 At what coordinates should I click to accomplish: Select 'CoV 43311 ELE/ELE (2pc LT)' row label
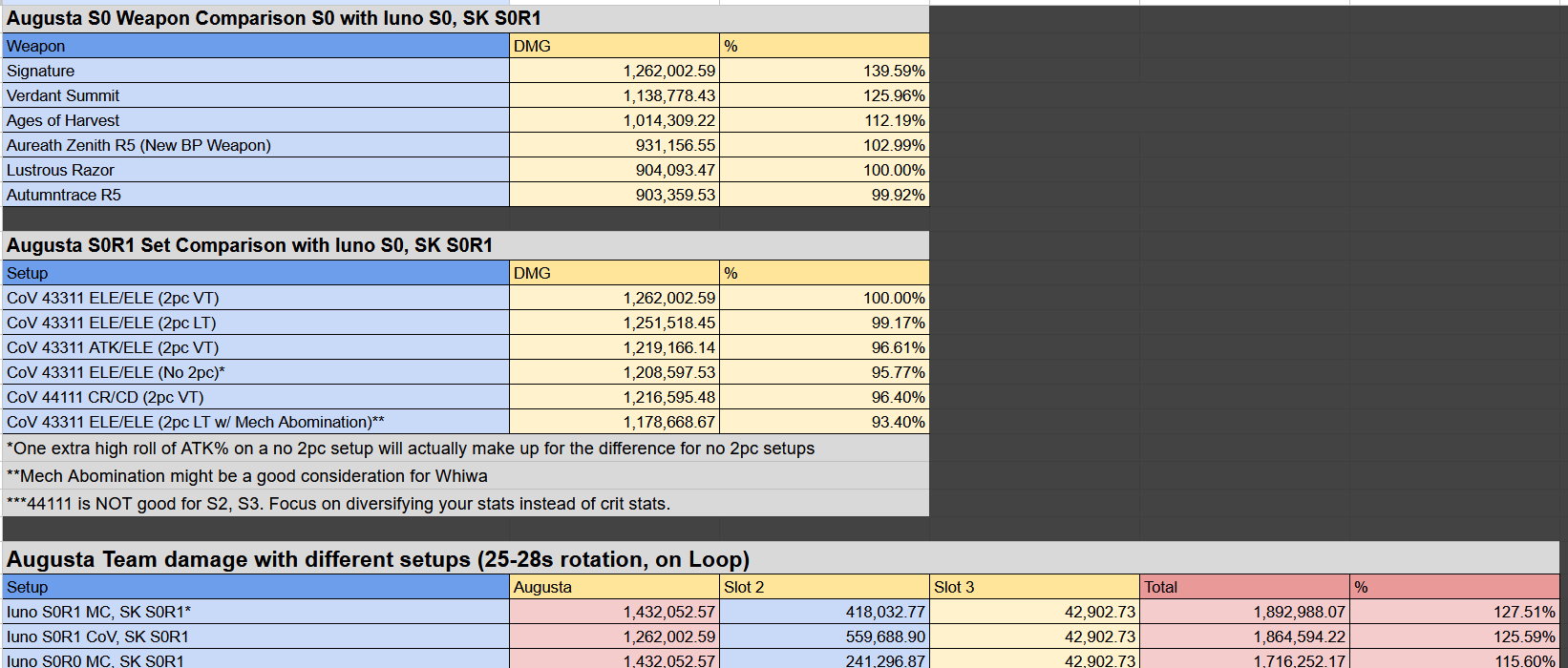[256, 323]
